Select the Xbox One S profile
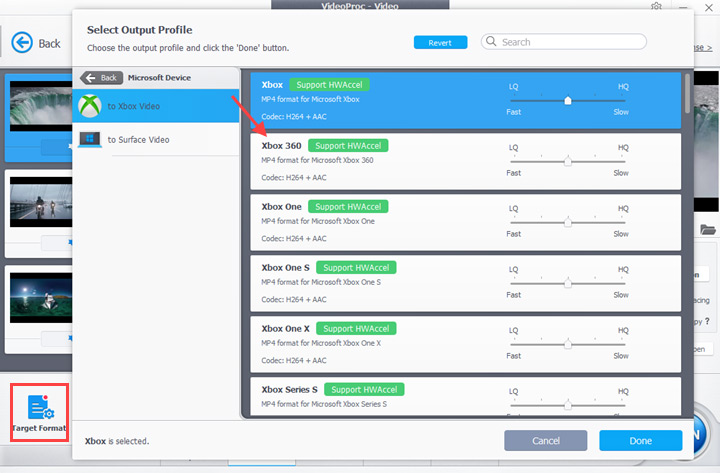The image size is (720, 473). [466, 283]
